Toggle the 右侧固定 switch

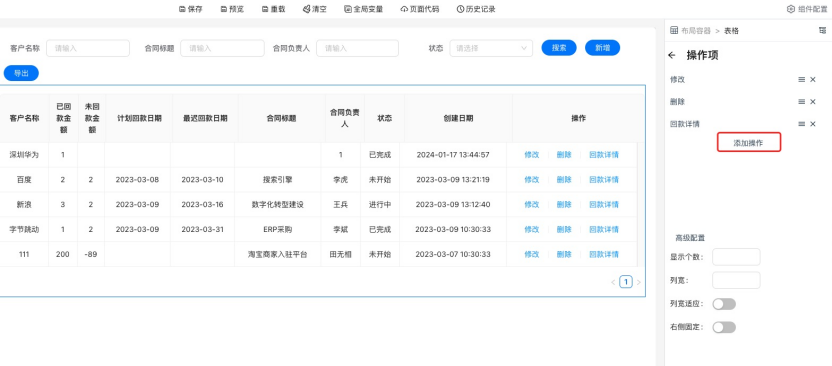coord(724,327)
